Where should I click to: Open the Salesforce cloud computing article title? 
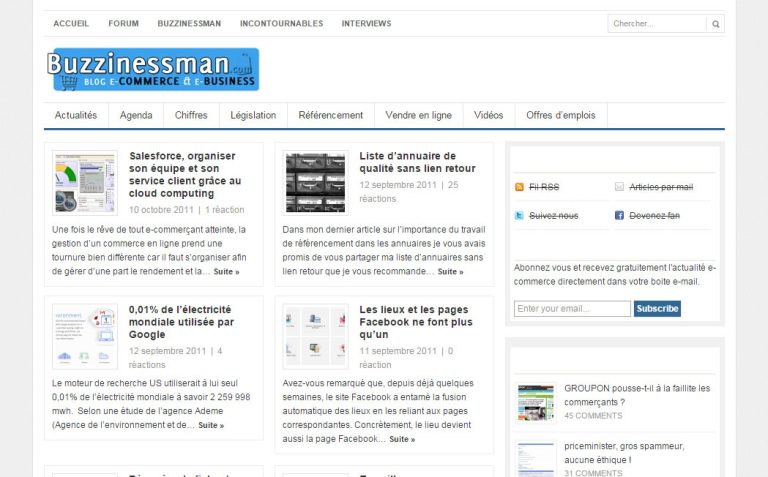pyautogui.click(x=185, y=175)
